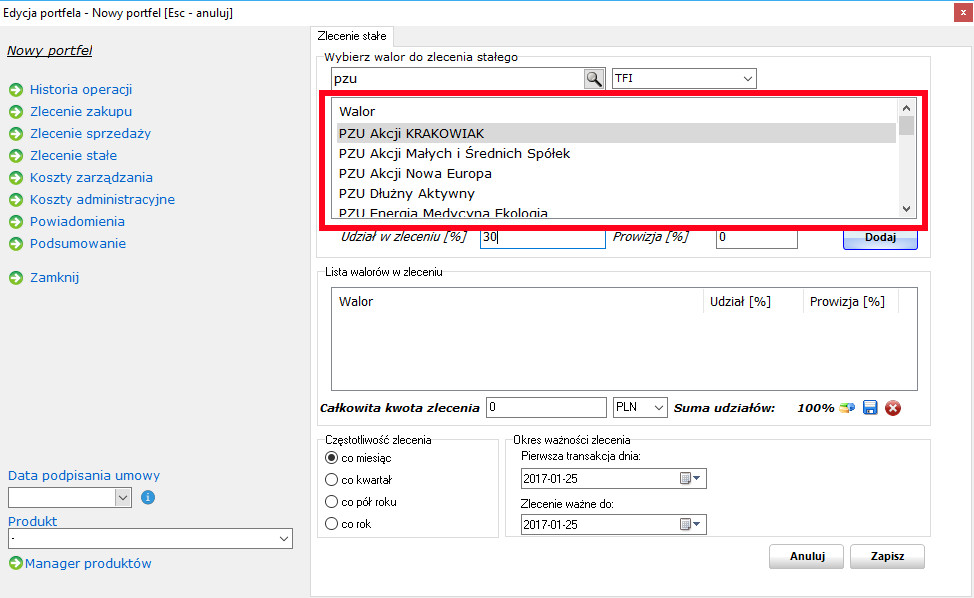This screenshot has width=974, height=598.
Task: Click the magnifier search icon beside pzu
Action: click(594, 79)
